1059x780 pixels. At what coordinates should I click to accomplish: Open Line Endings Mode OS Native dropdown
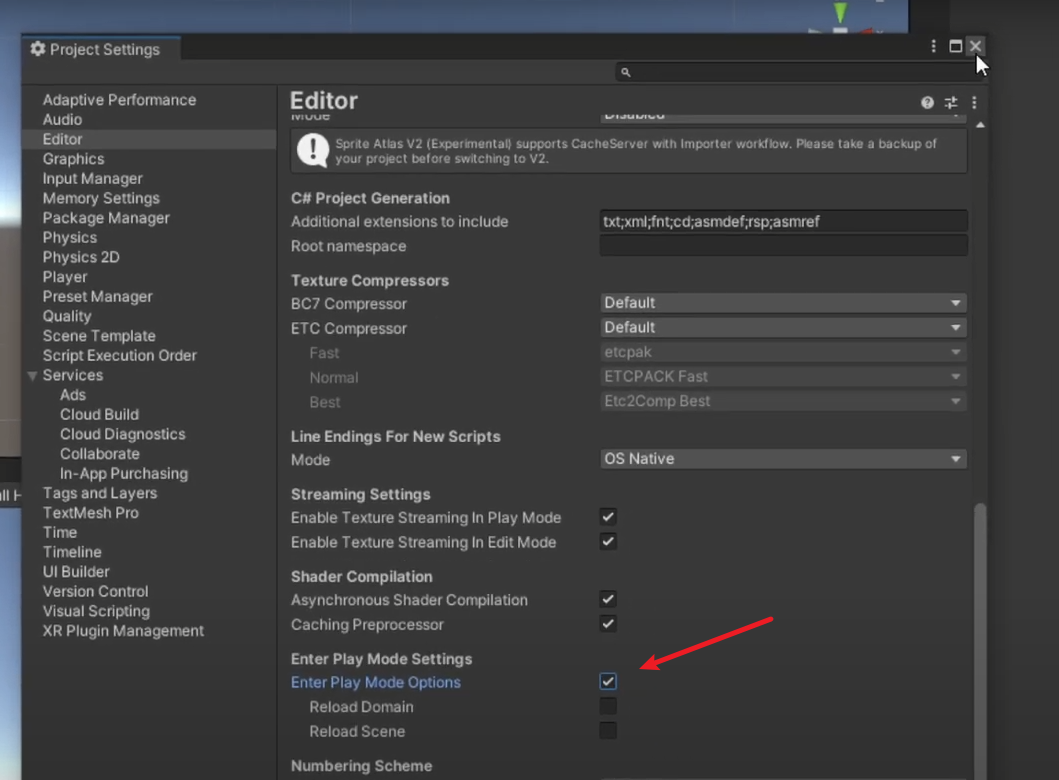(783, 459)
